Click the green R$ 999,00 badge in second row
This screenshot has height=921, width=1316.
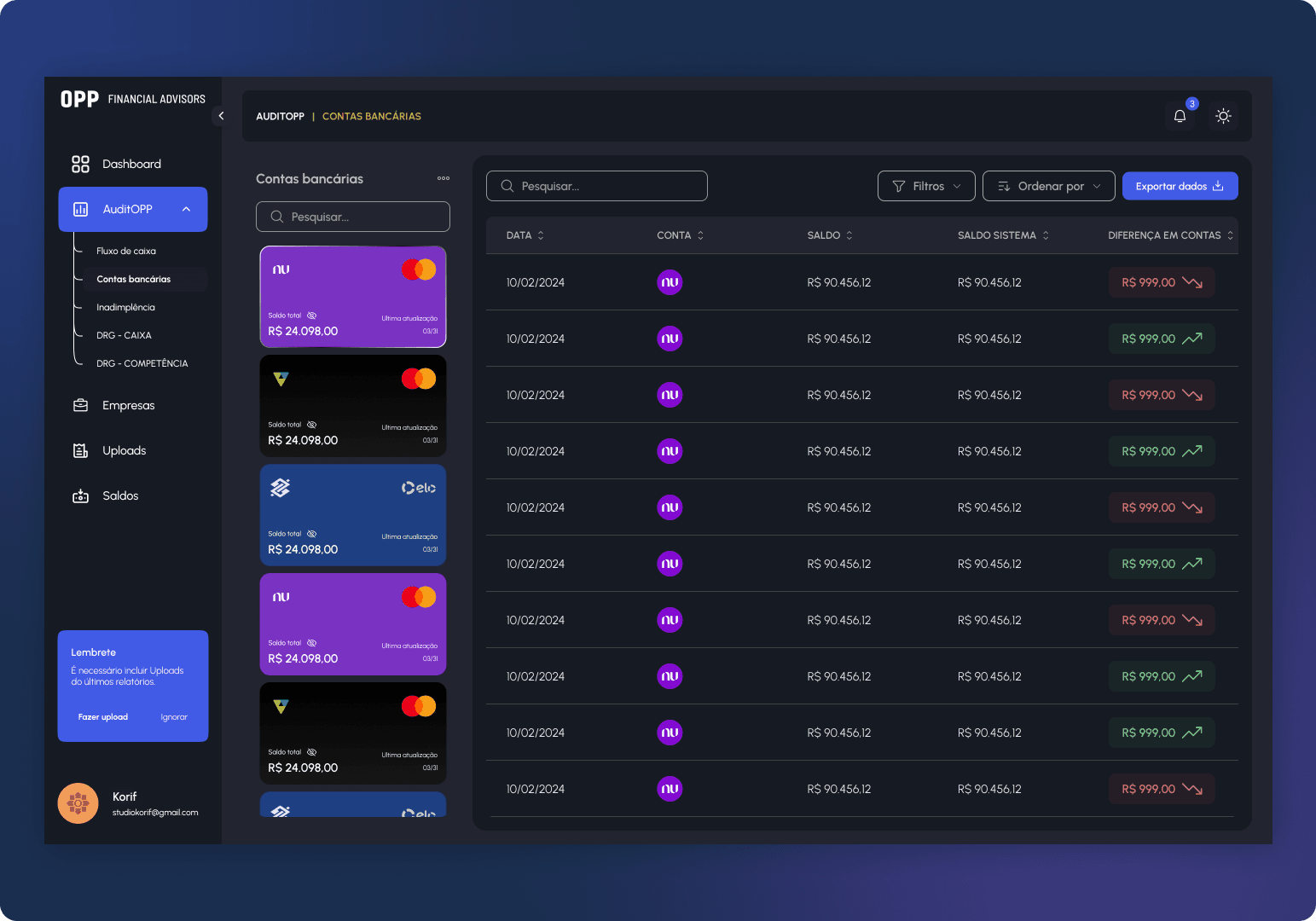1162,339
